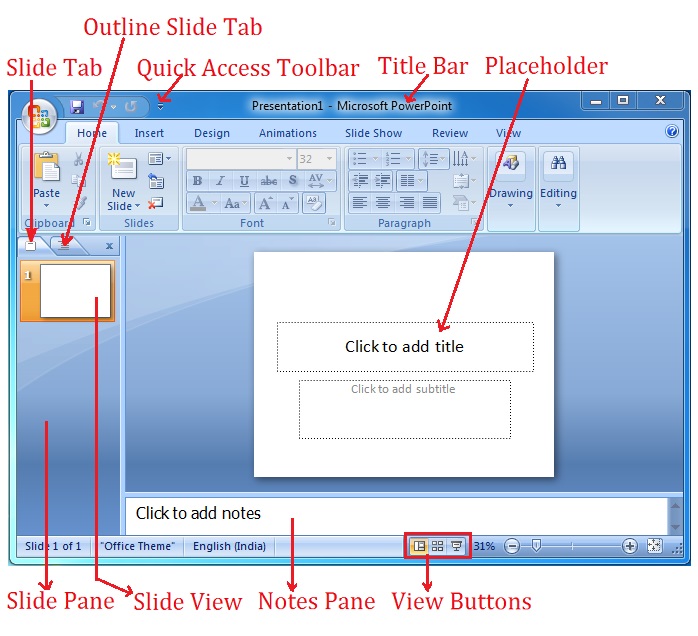Expand the Customize Quick Access Toolbar arrow

pos(161,107)
